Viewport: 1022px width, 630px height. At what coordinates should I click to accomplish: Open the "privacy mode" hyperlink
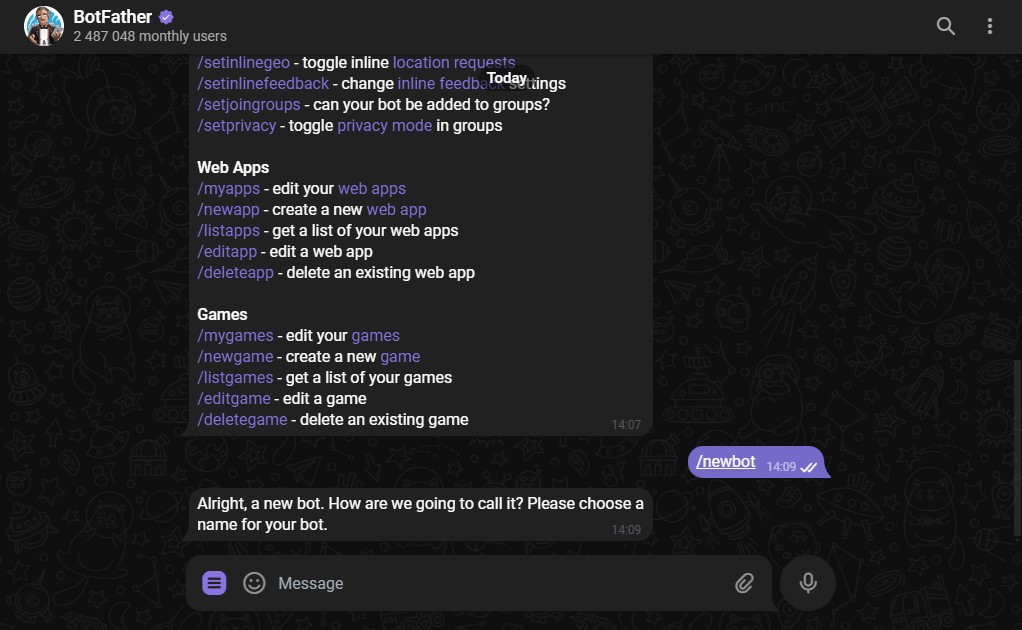pos(385,126)
